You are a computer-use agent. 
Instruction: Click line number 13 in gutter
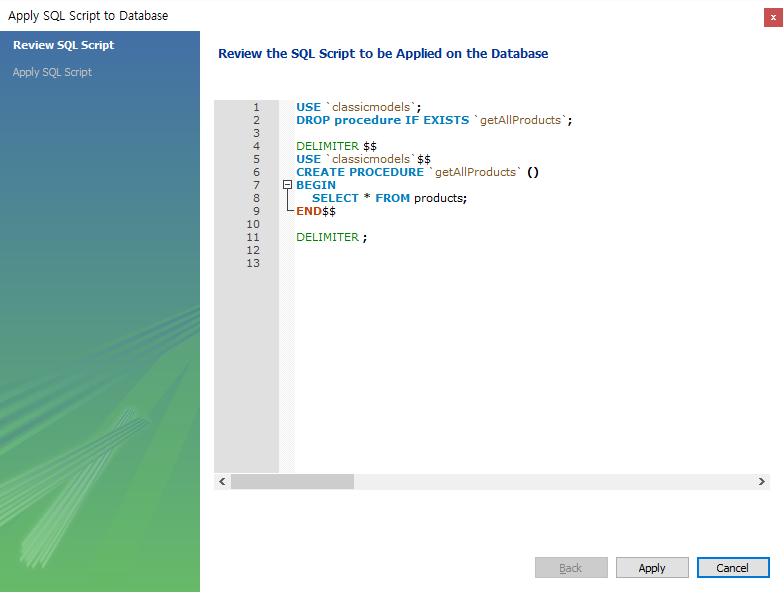click(253, 263)
